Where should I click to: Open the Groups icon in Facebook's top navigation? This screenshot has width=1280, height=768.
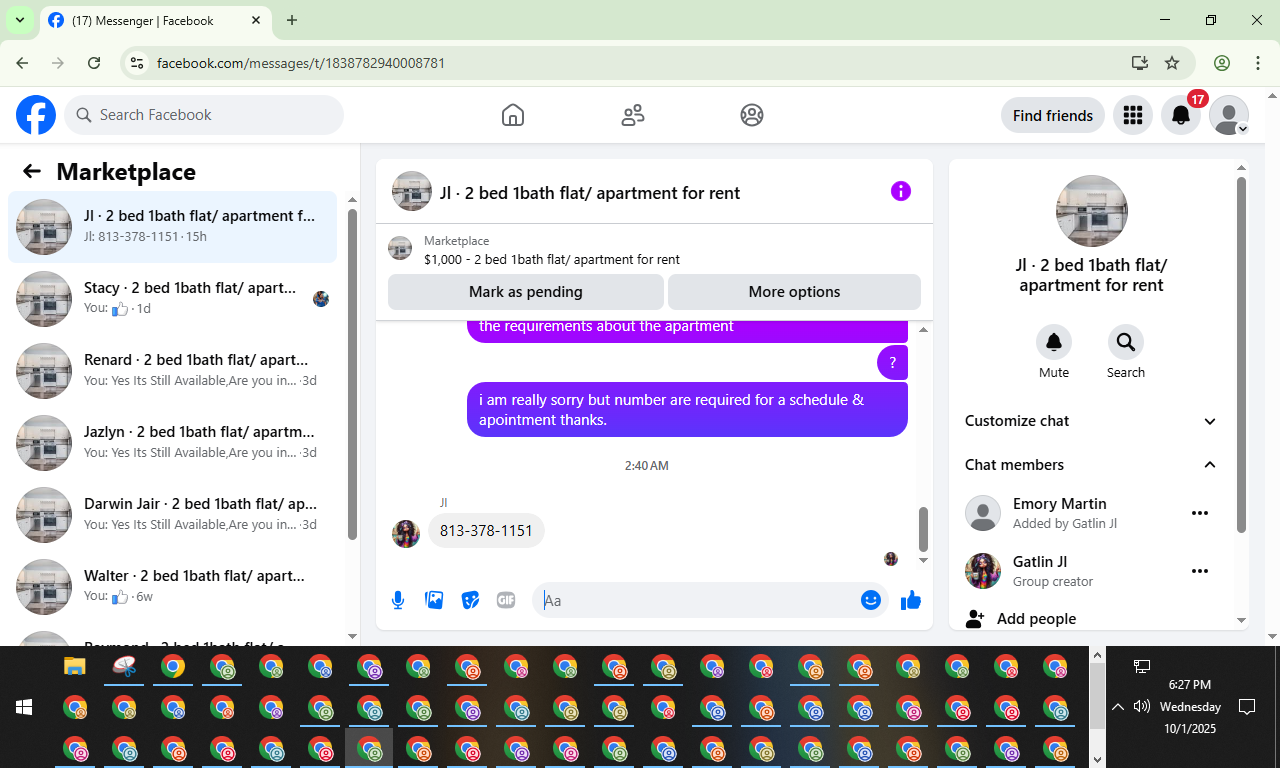(x=752, y=115)
